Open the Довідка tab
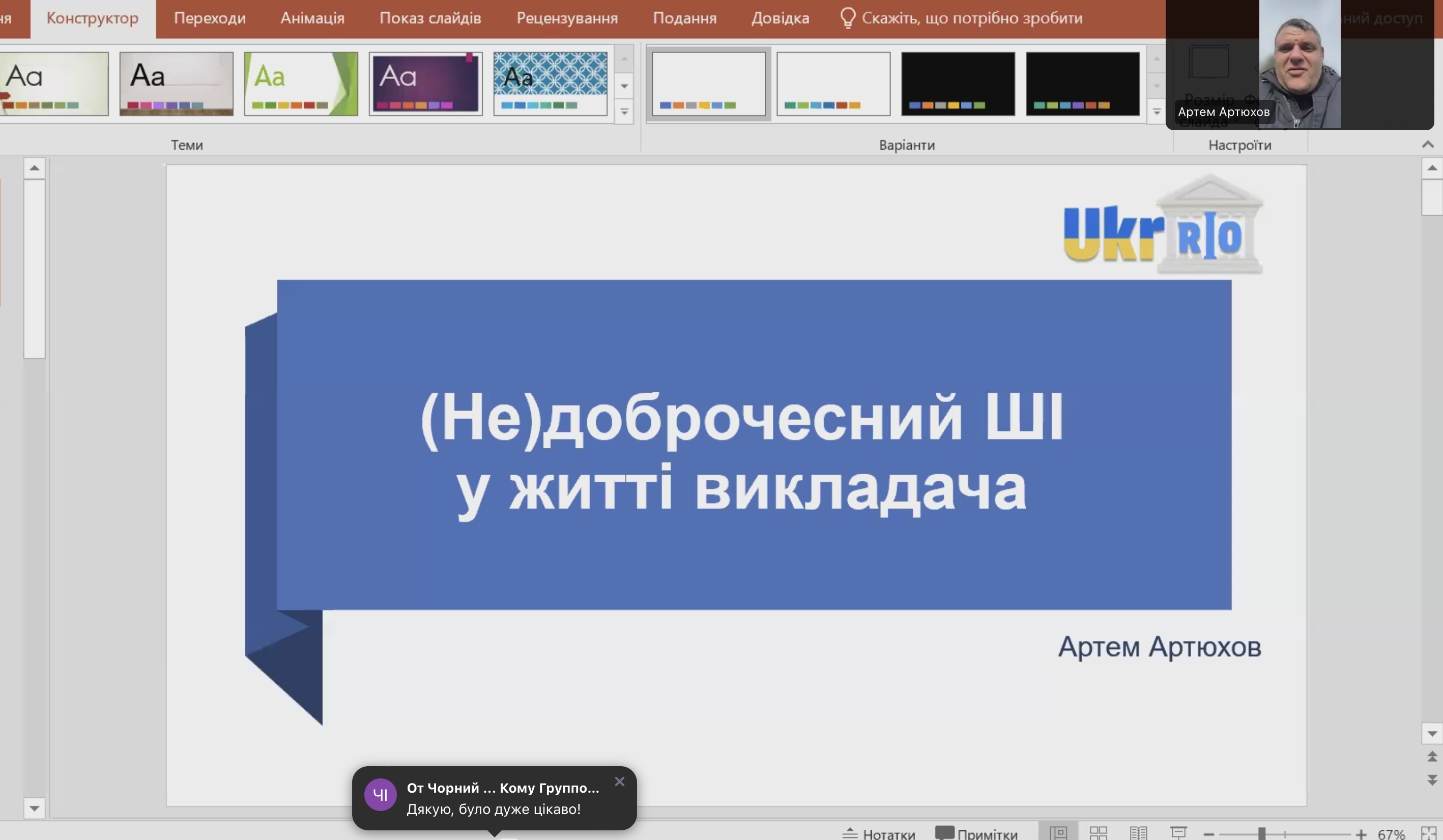This screenshot has height=840, width=1443. tap(780, 18)
